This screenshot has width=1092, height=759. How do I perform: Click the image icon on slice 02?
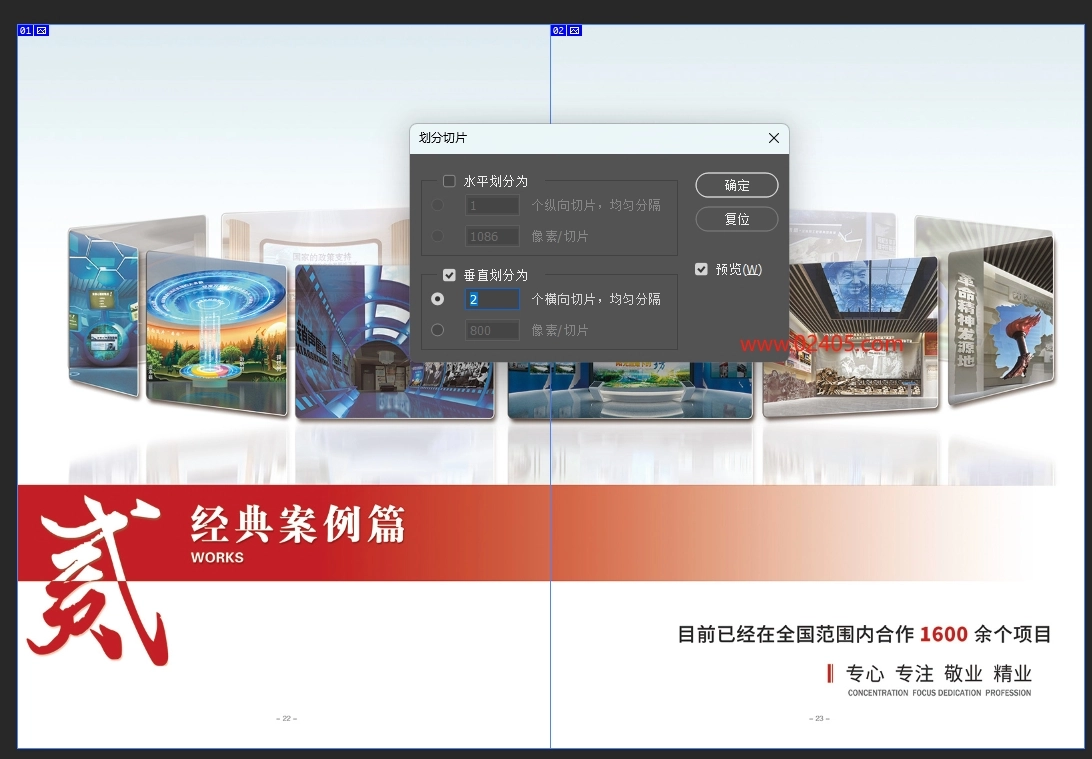(575, 31)
